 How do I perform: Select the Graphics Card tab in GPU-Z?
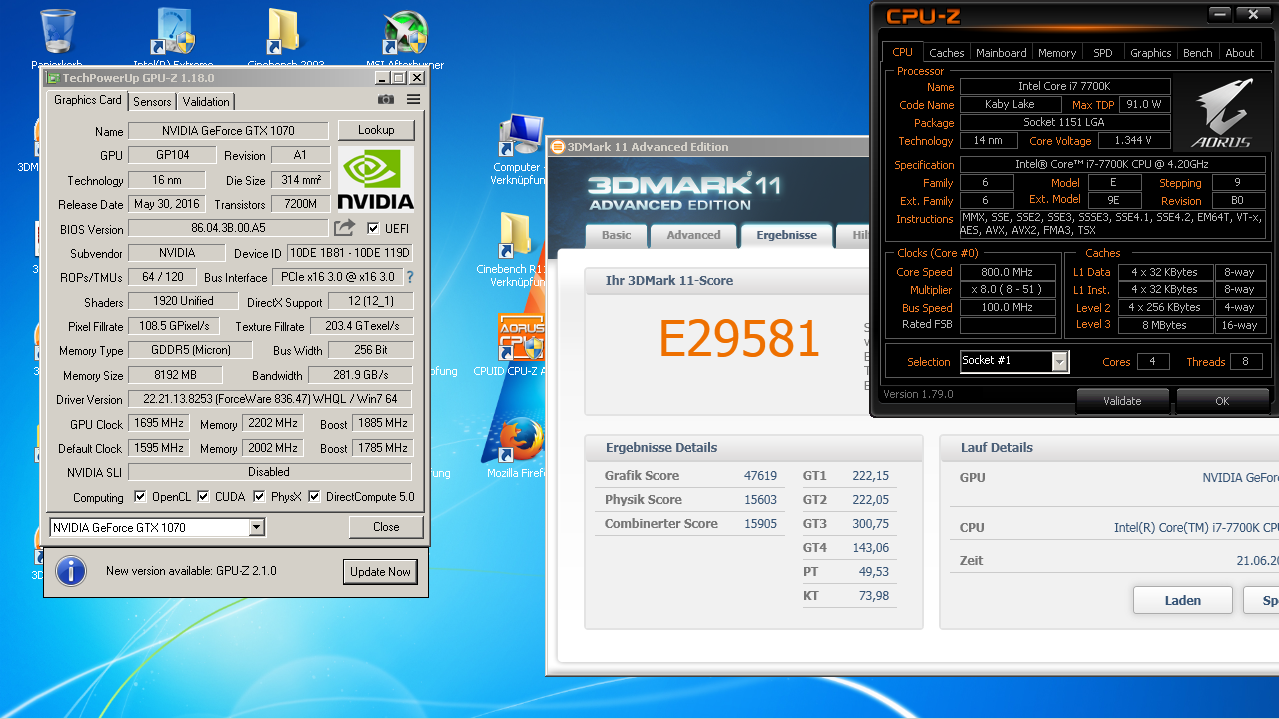pyautogui.click(x=88, y=100)
